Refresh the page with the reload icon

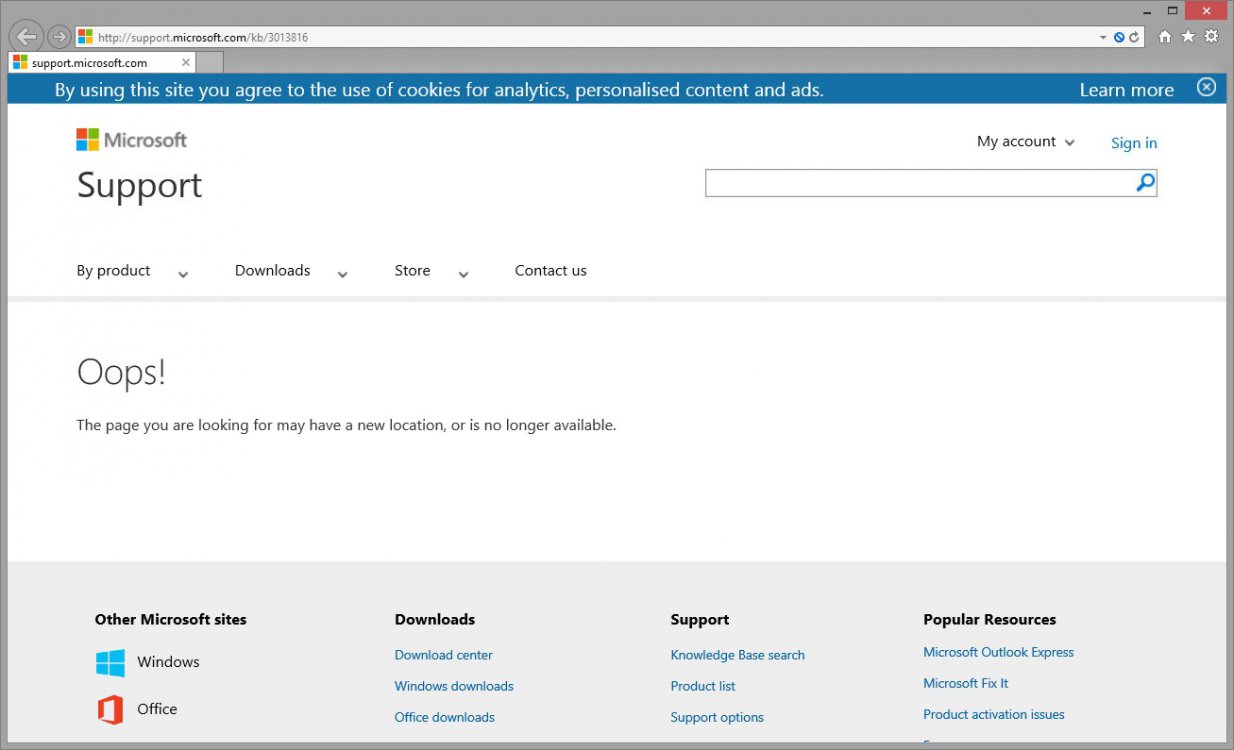(1134, 37)
